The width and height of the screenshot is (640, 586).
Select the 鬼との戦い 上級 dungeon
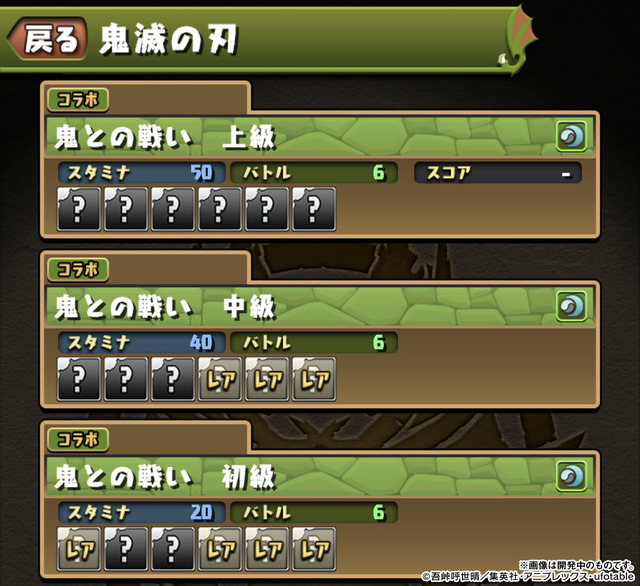(x=320, y=137)
